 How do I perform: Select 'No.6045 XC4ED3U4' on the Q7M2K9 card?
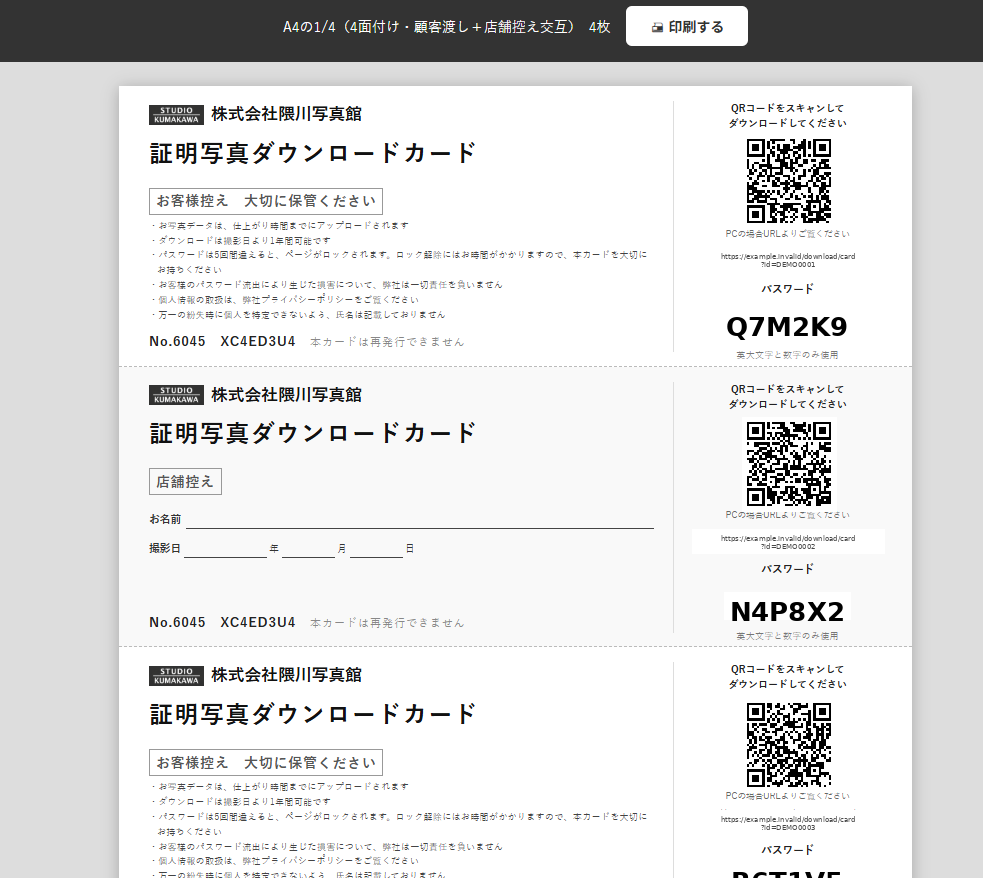coord(222,342)
